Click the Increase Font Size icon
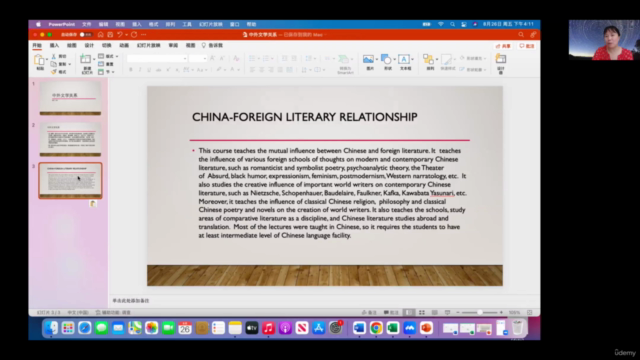 tap(213, 58)
